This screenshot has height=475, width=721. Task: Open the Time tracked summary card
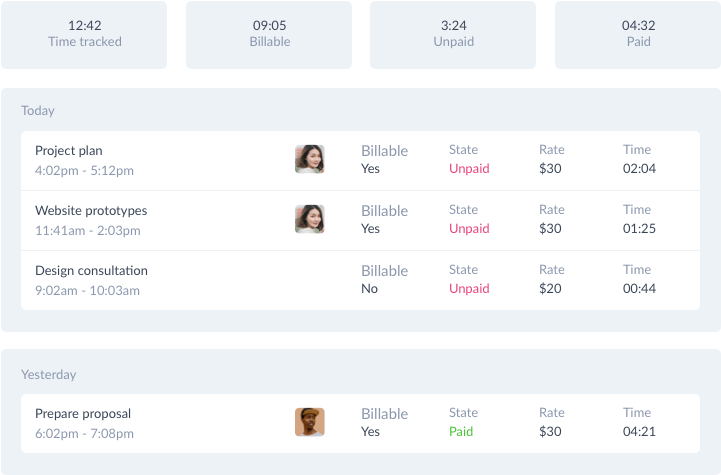pyautogui.click(x=84, y=35)
